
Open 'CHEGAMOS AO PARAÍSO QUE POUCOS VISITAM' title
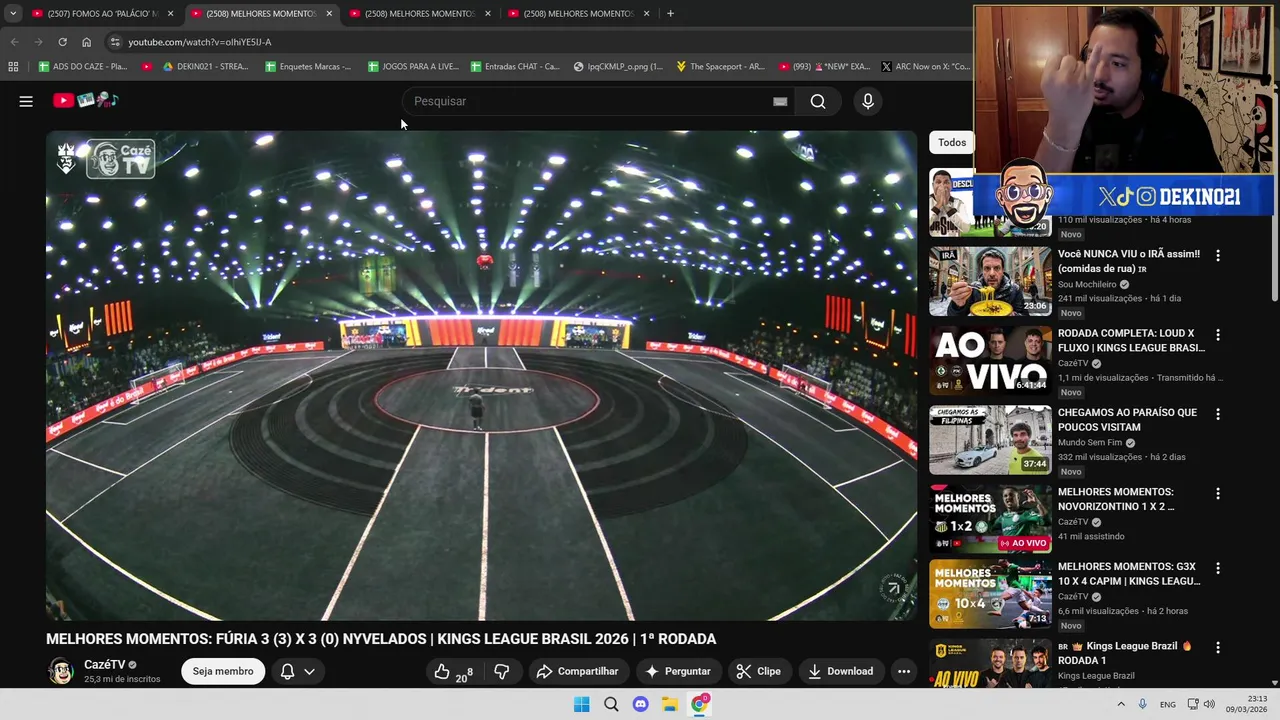pyautogui.click(x=1127, y=420)
